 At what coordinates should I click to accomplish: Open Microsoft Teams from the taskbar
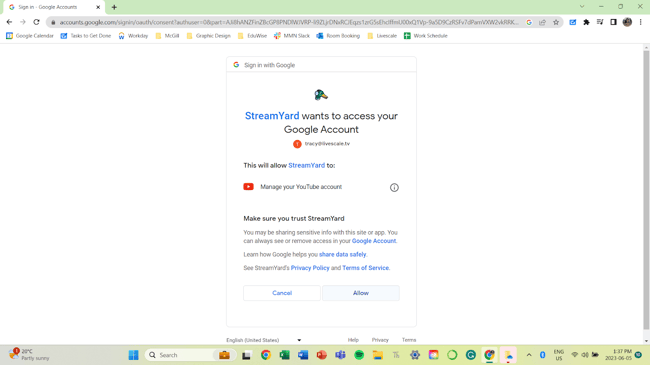340,355
